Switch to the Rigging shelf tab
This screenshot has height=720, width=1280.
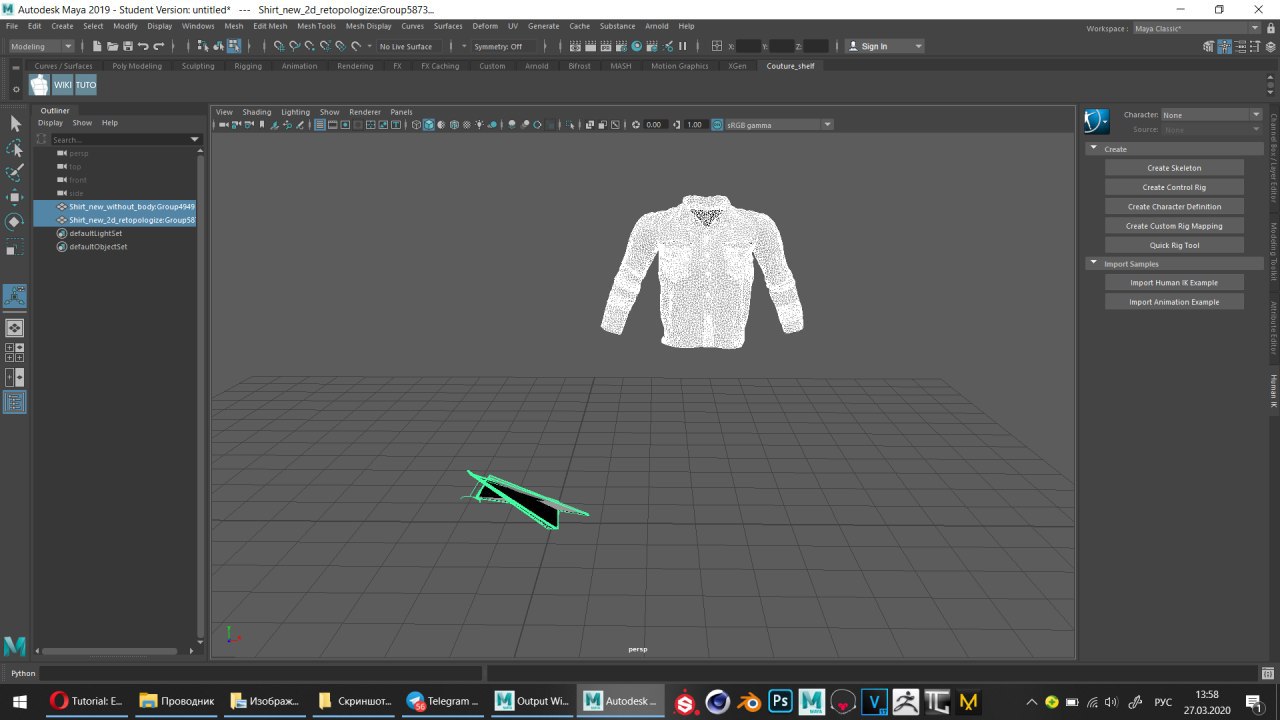(x=248, y=66)
